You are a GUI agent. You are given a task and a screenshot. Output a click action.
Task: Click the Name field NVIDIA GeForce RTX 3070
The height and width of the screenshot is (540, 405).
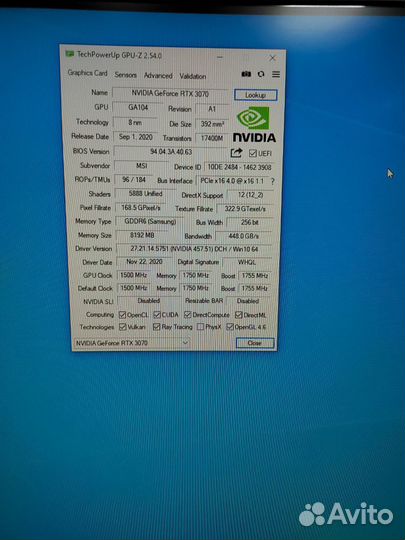pos(170,93)
